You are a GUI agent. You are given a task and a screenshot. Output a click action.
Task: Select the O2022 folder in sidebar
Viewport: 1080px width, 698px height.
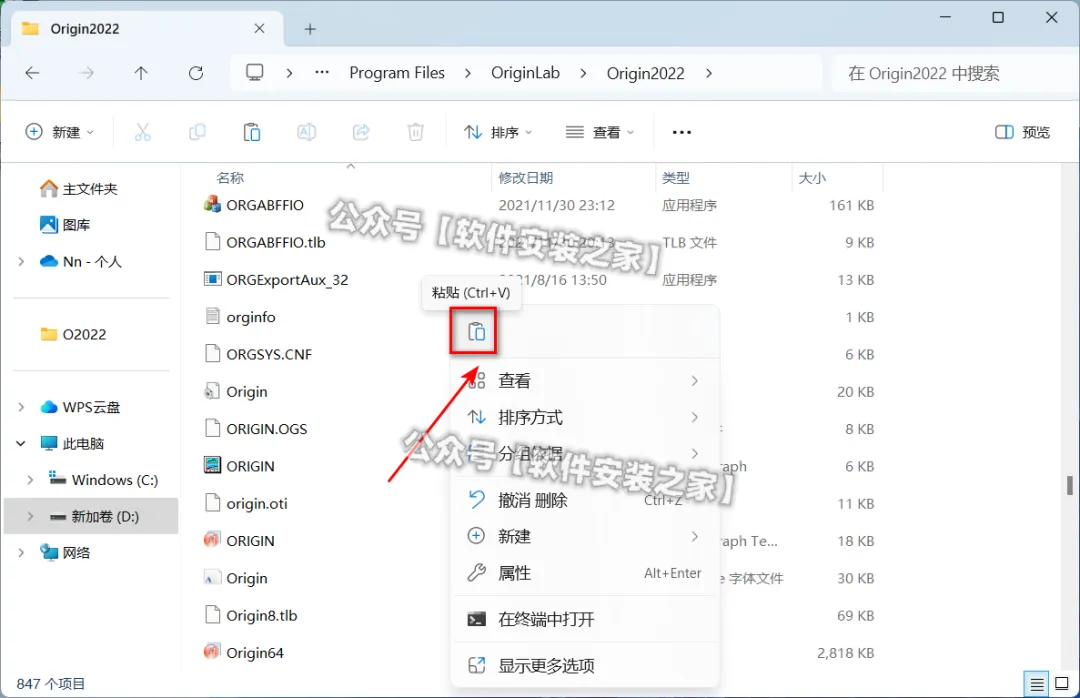[x=73, y=334]
